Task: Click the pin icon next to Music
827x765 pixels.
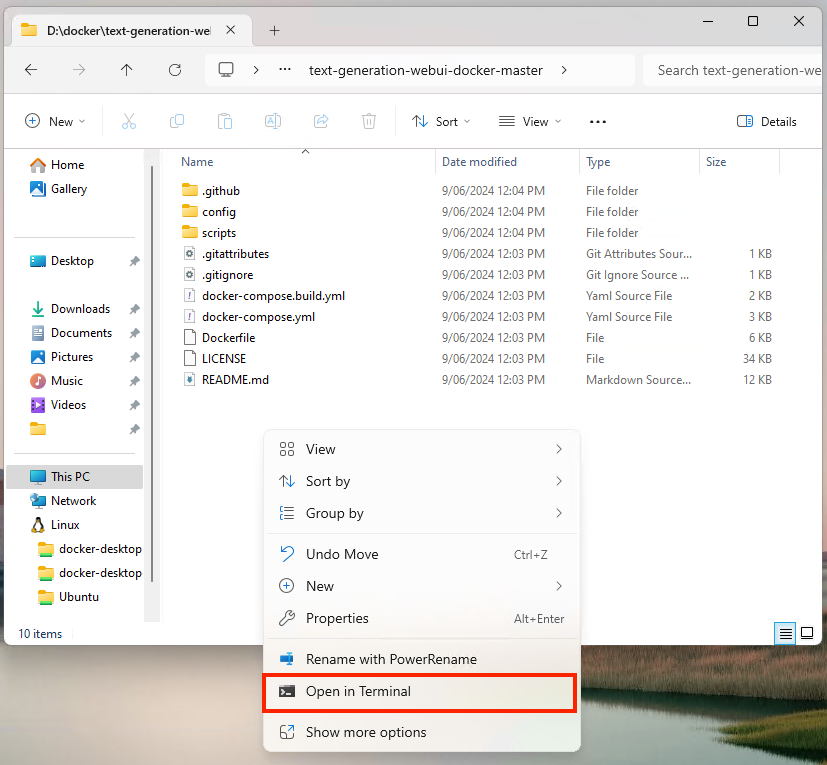Action: (x=134, y=381)
